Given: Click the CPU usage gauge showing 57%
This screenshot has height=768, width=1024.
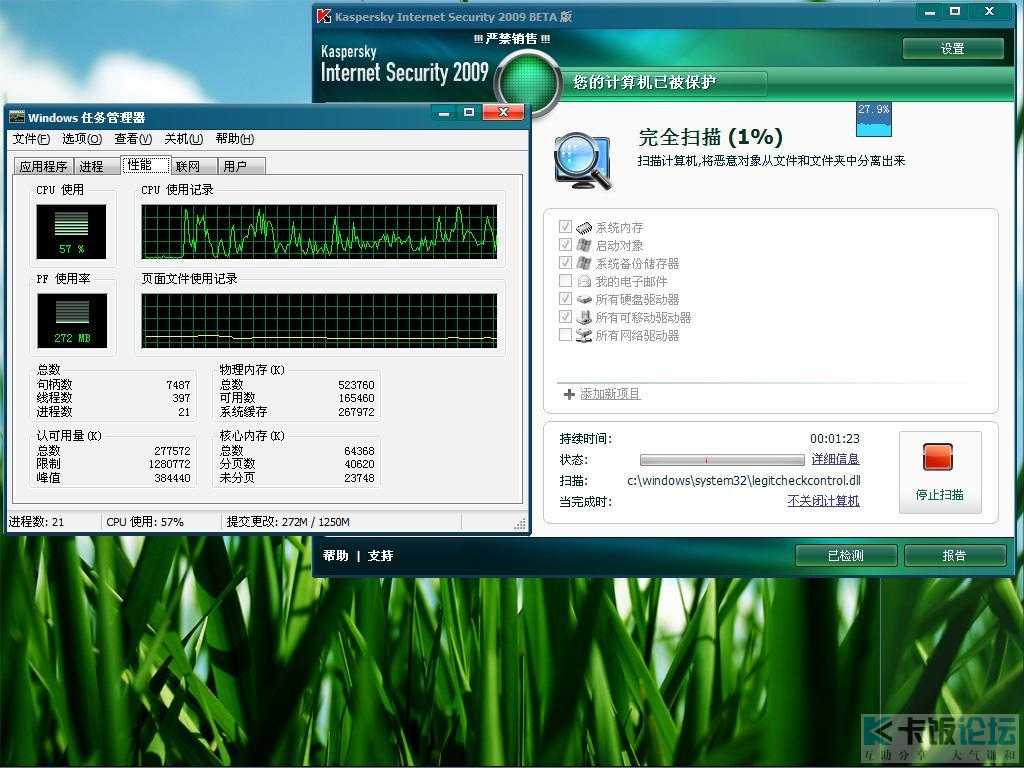Looking at the screenshot, I should 71,231.
